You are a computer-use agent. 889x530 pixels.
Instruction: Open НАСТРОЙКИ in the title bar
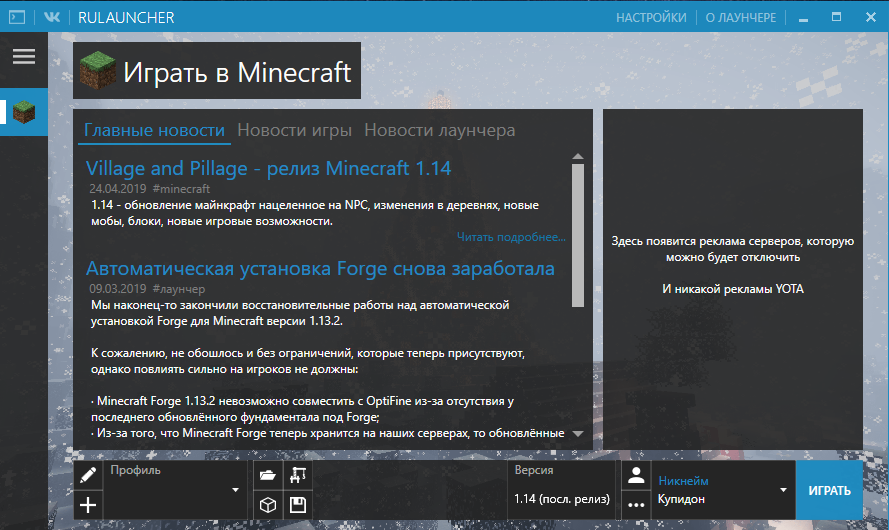click(x=651, y=18)
